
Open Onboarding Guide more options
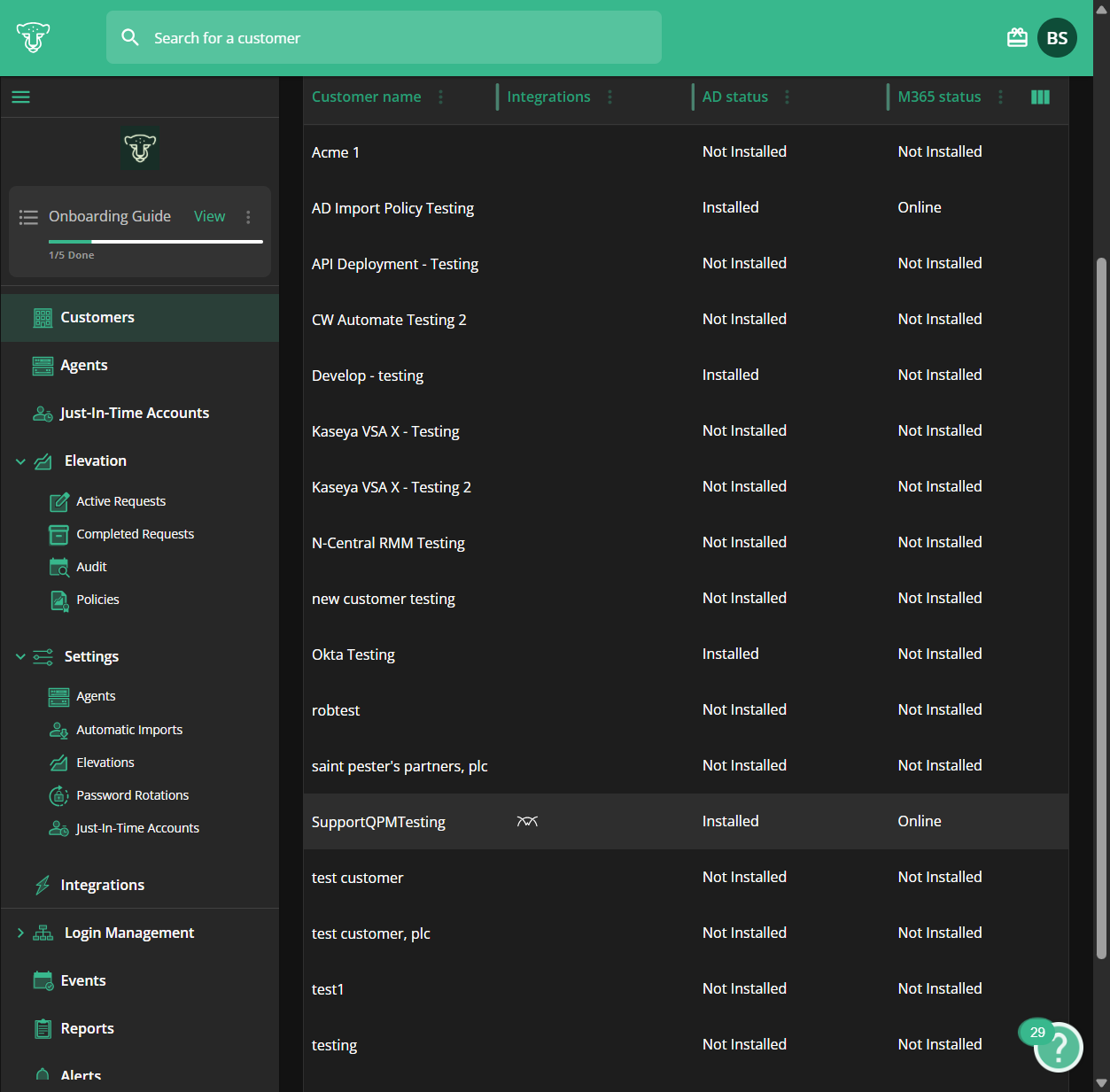(248, 217)
